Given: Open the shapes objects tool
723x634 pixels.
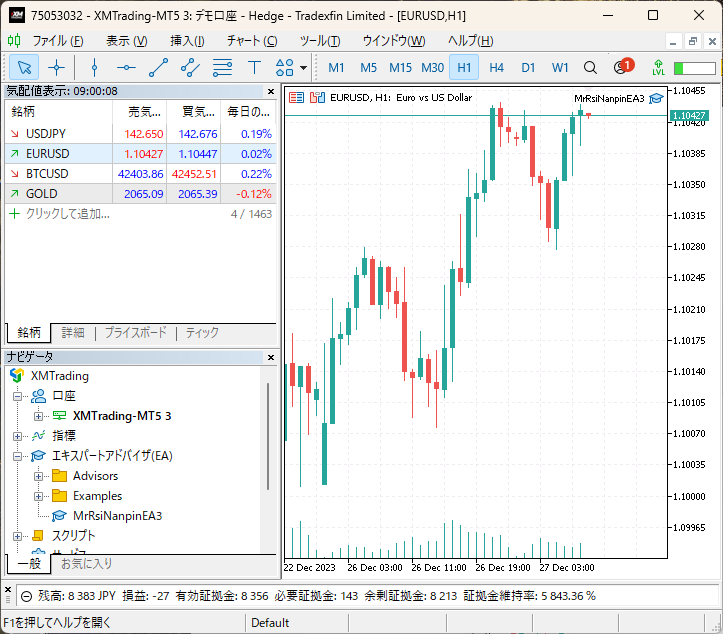Looking at the screenshot, I should coord(284,68).
